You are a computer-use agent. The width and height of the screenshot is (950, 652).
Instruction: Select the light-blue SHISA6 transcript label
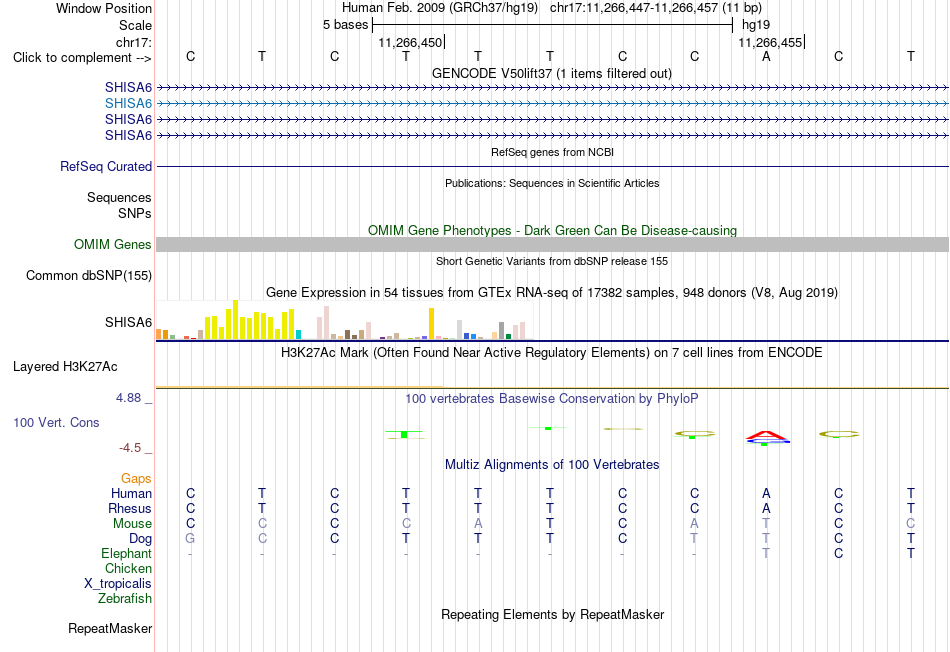[x=128, y=103]
